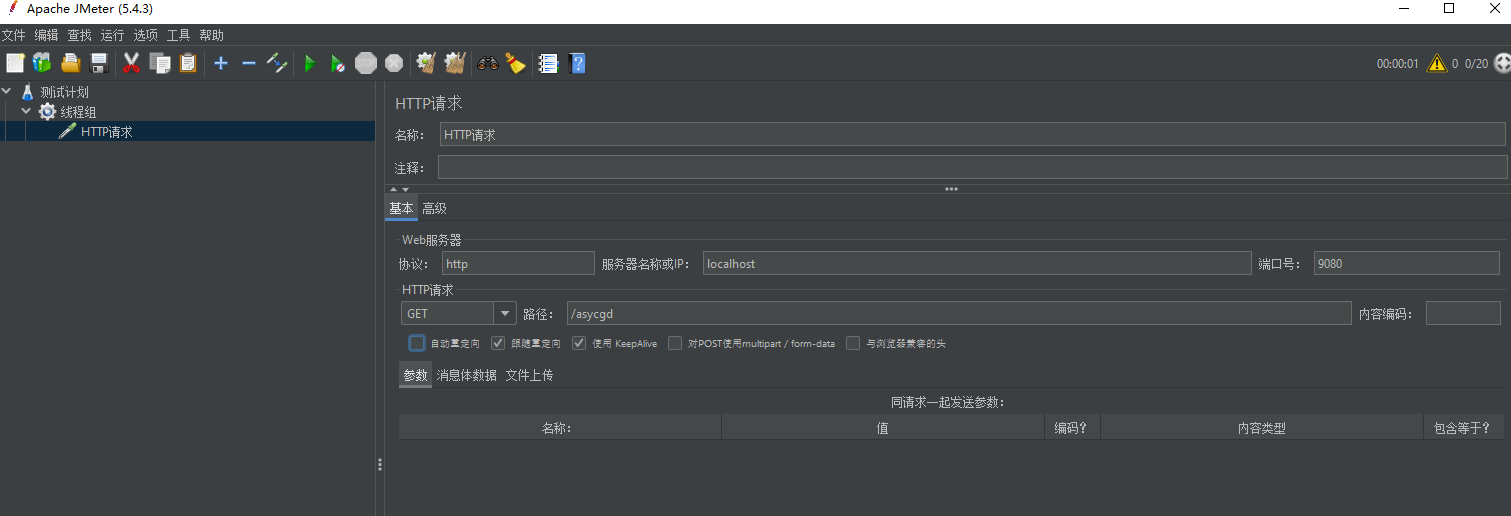Paste element using the clipboard icon
Screen dimensions: 1511x516
pyautogui.click(x=188, y=63)
